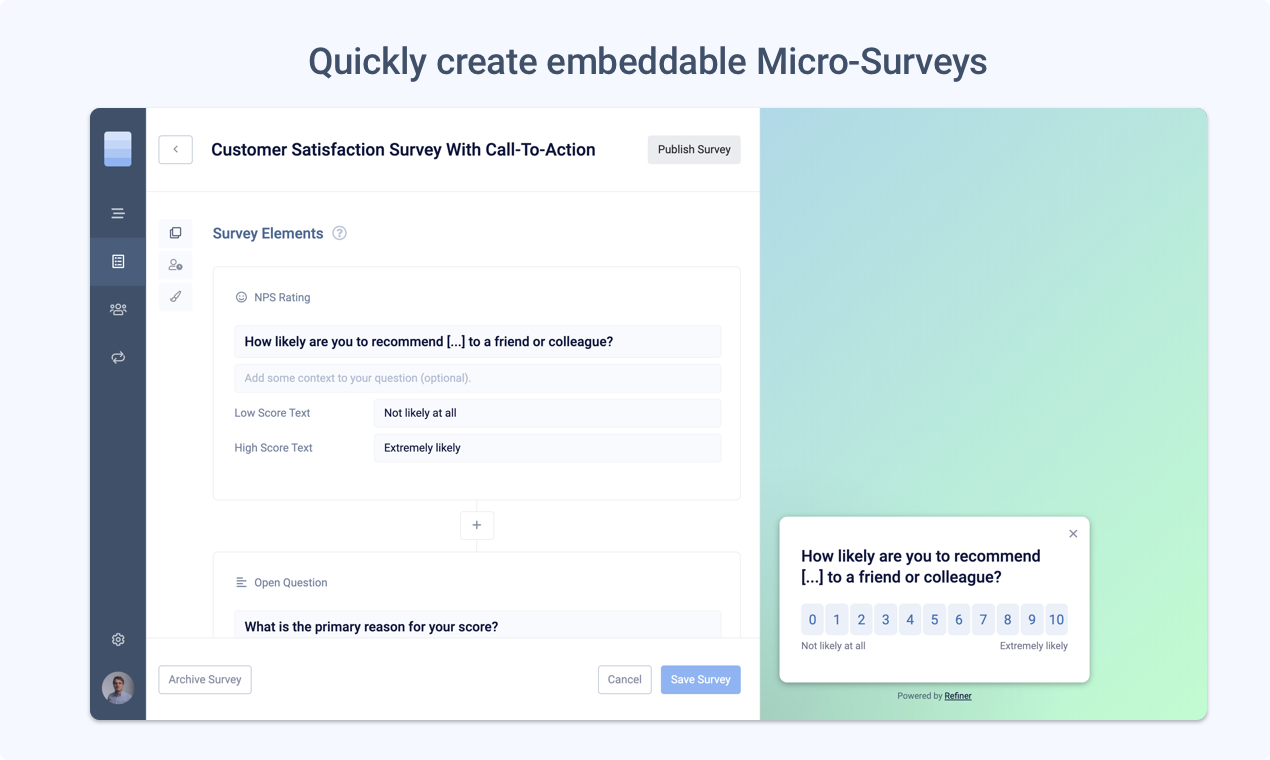Screen dimensions: 1270x760
Task: Open the users group icon in sidebar
Action: [118, 309]
